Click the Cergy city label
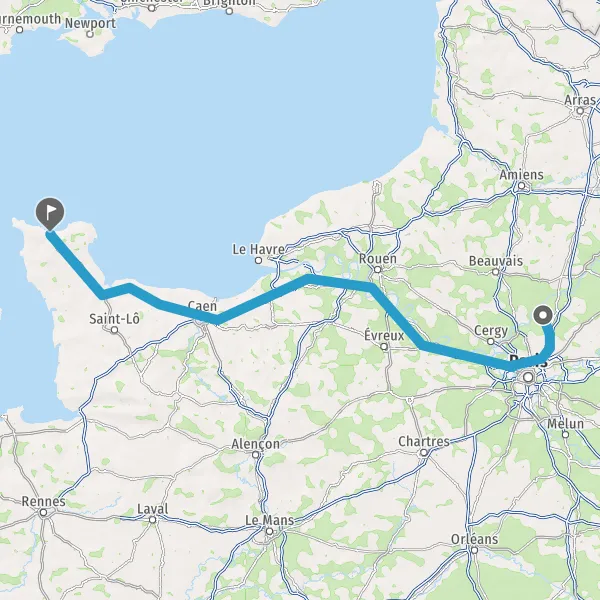Image resolution: width=600 pixels, height=600 pixels. [491, 331]
